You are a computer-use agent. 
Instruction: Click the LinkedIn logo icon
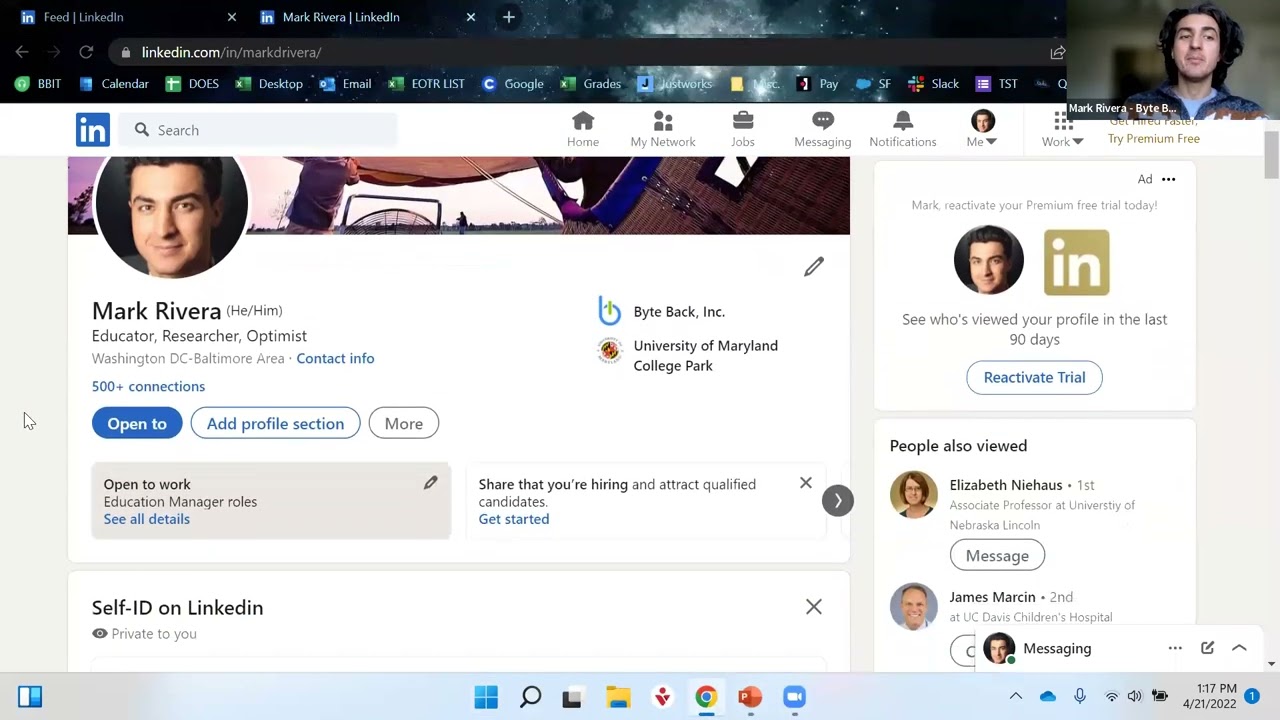(x=93, y=130)
